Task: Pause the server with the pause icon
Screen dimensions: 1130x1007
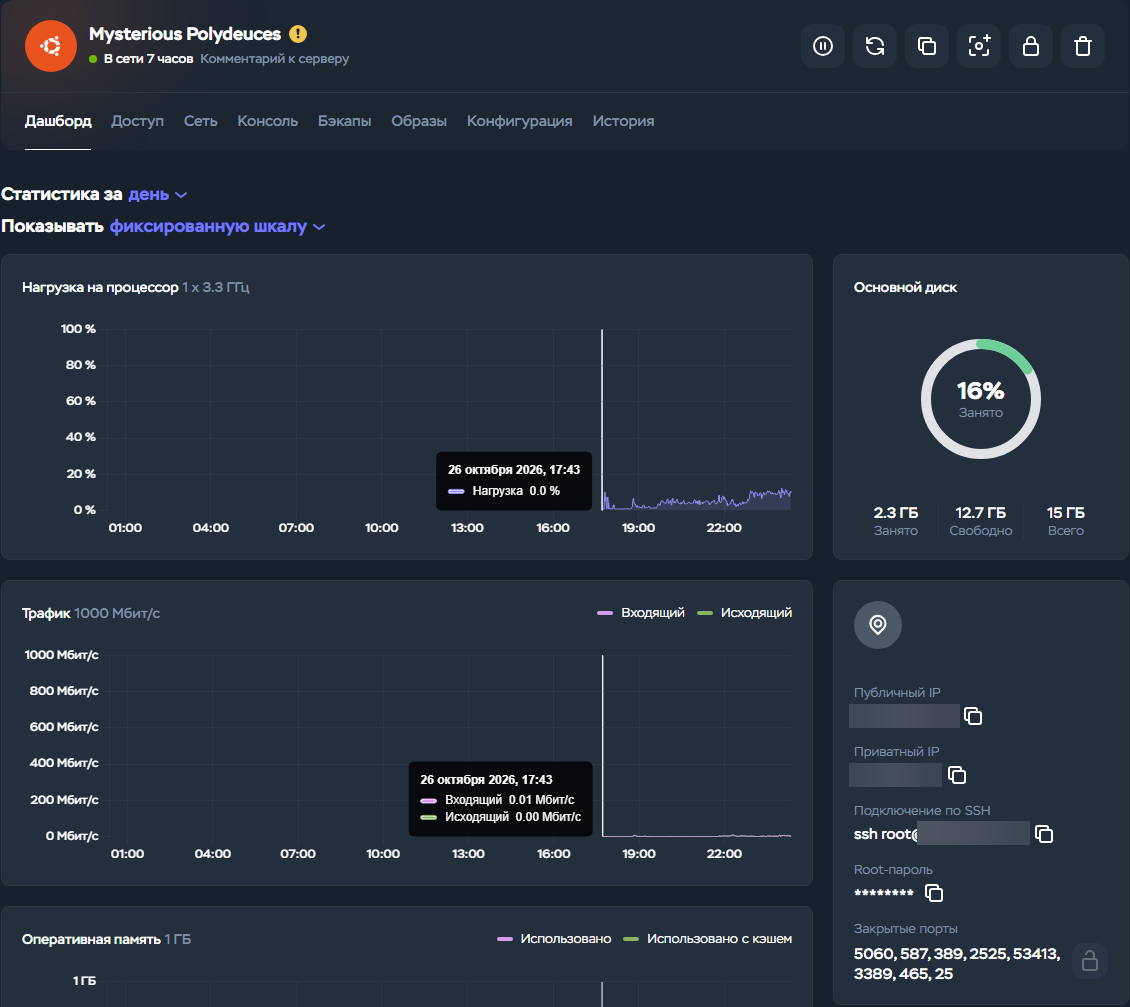Action: pyautogui.click(x=822, y=46)
